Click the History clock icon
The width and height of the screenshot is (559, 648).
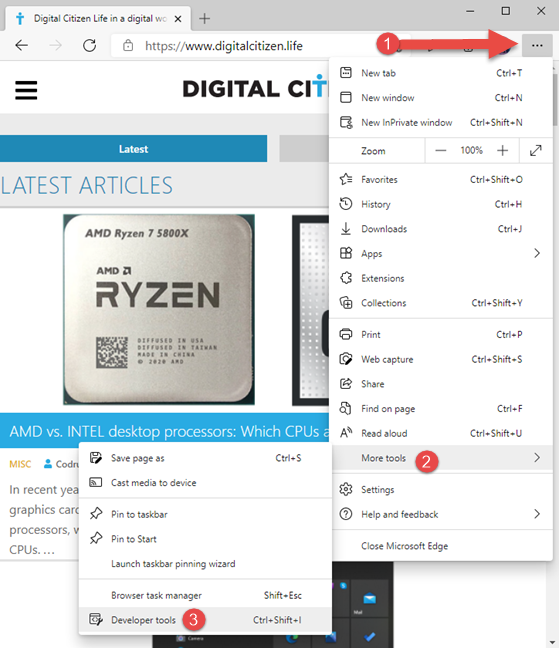point(346,204)
